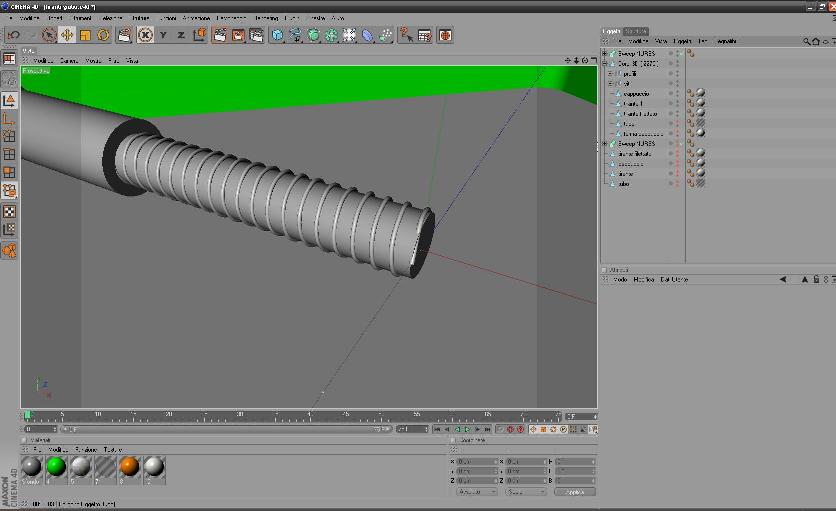Image resolution: width=836 pixels, height=511 pixels.
Task: Open the Modifica menu in Attributes panel
Action: [x=644, y=280]
